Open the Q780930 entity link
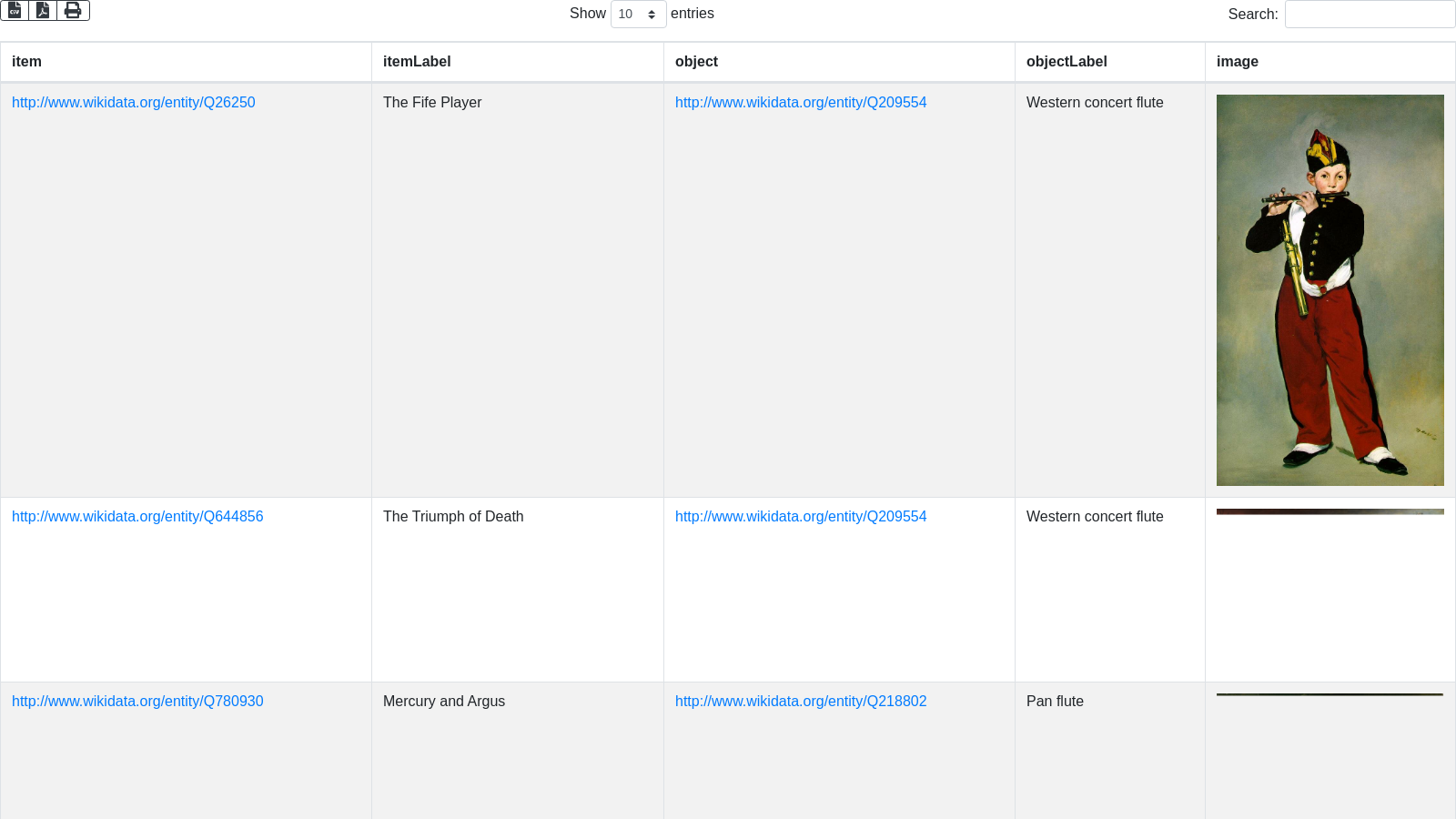 (137, 702)
